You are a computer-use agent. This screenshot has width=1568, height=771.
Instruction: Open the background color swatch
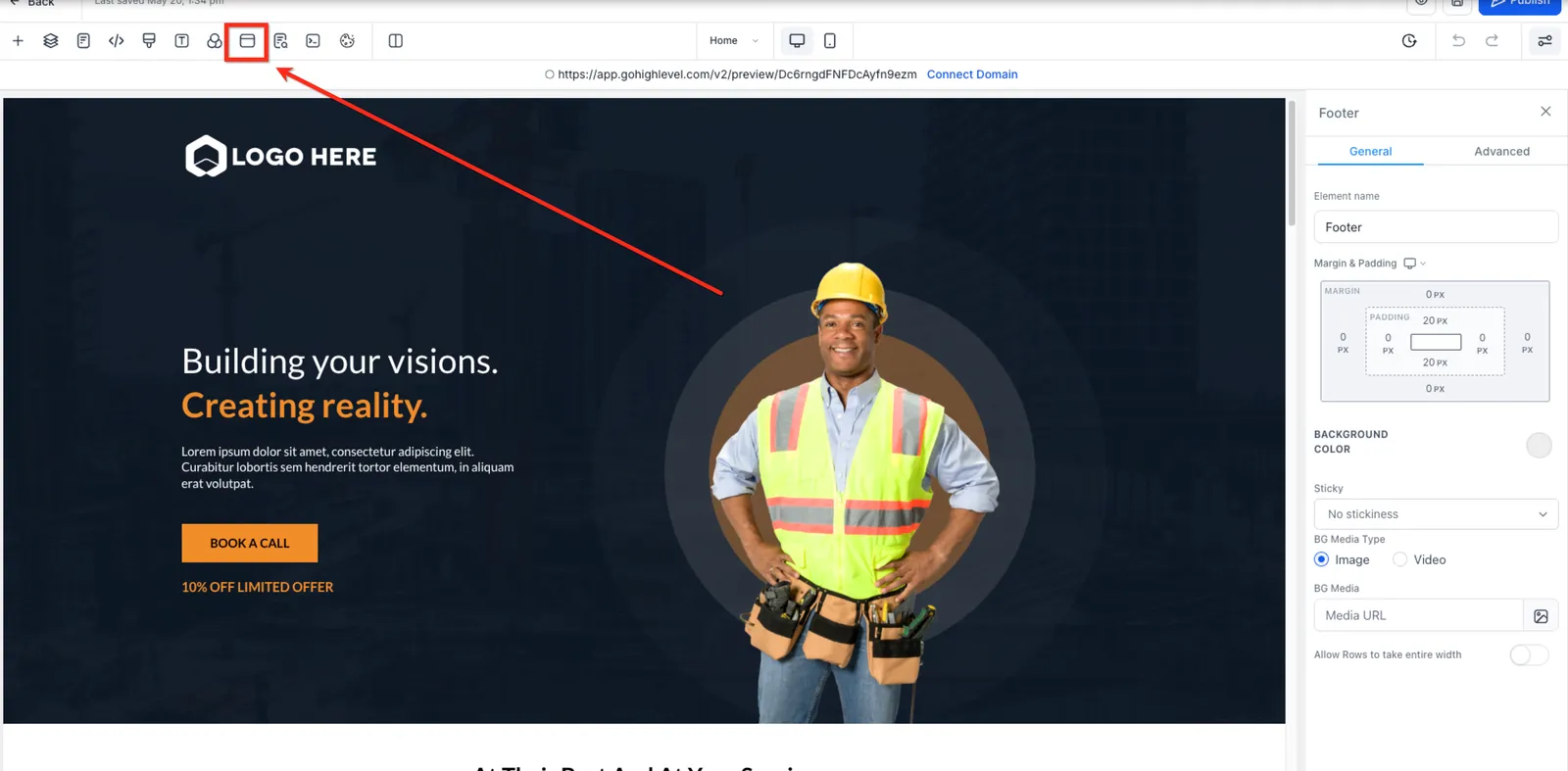[1539, 445]
